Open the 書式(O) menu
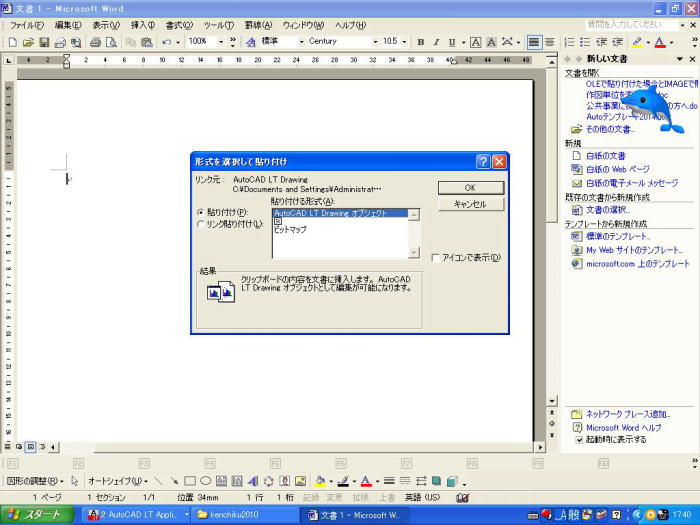Viewport: 700px width, 525px height. coord(179,25)
